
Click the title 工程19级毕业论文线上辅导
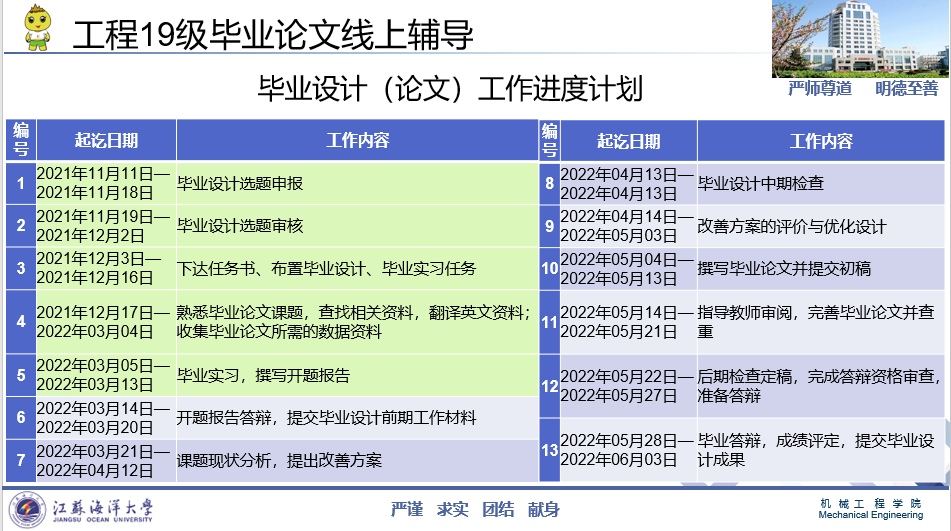[x=273, y=34]
